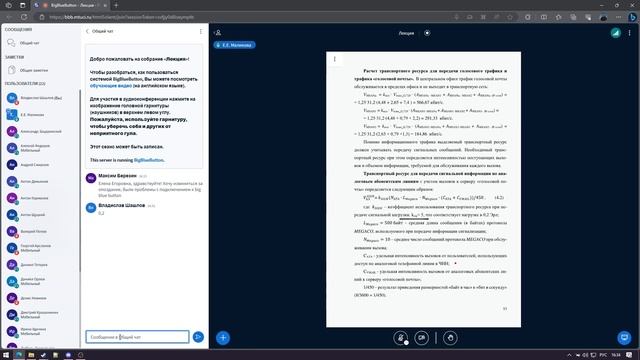Open chat options three-dot menu
The width and height of the screenshot is (640, 360).
(x=200, y=31)
